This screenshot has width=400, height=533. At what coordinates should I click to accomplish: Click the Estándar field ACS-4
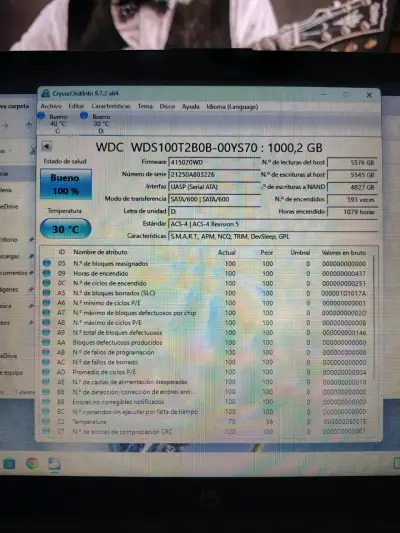pos(273,224)
